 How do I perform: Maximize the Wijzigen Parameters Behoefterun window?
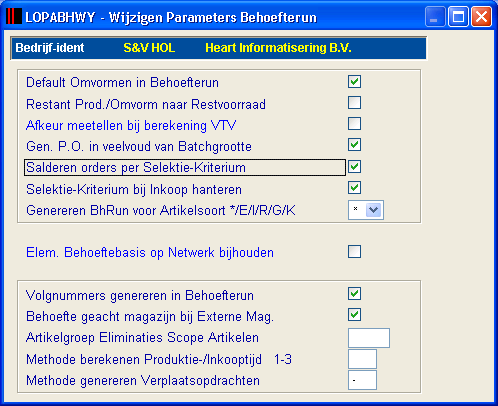[x=458, y=16]
